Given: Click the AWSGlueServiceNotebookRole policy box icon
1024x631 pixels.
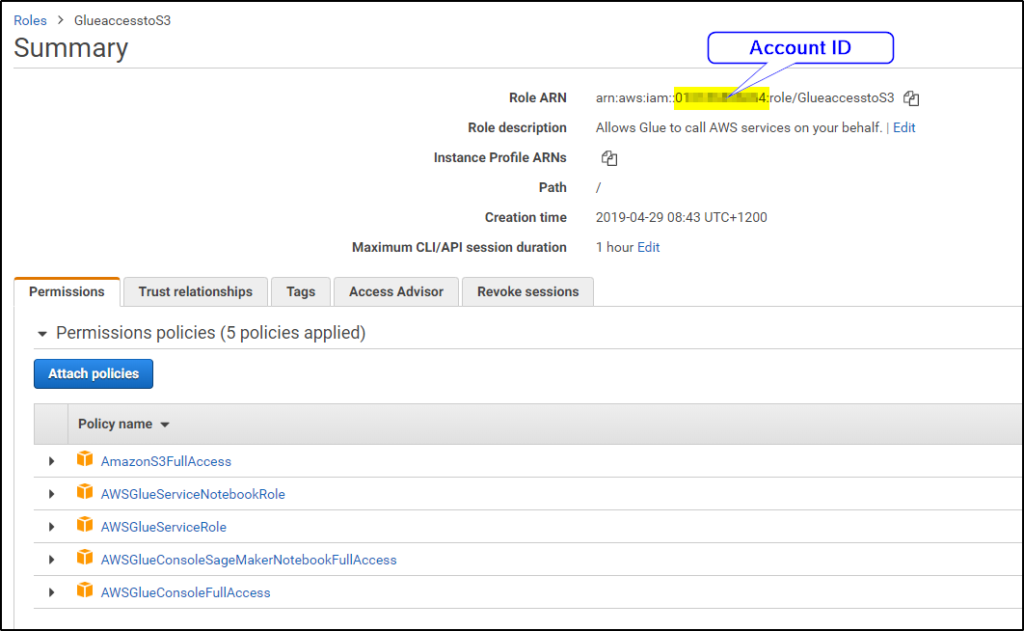Looking at the screenshot, I should 85,492.
